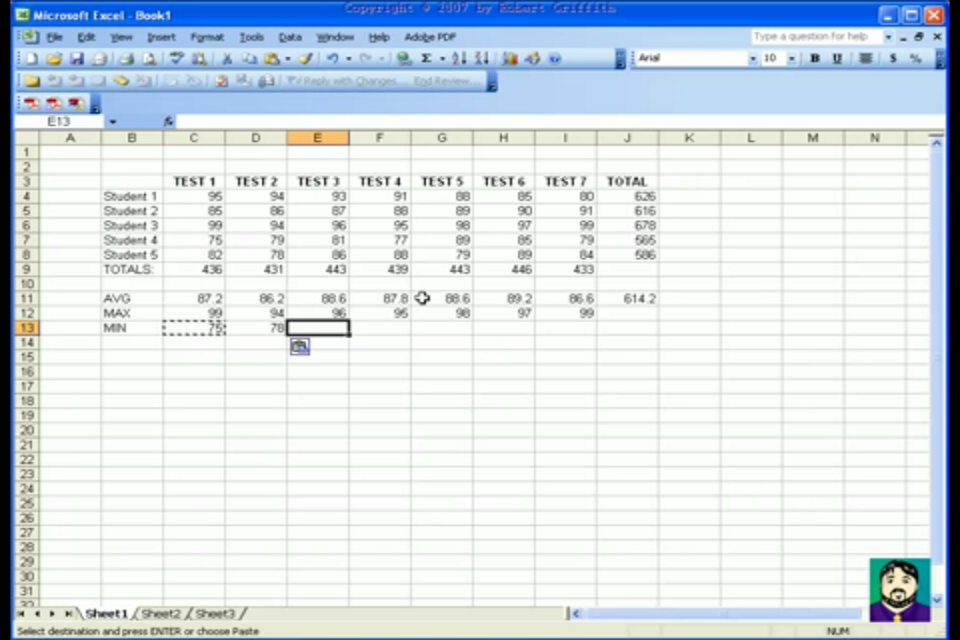Expand the Name Box dropdown arrow
960x640 pixels.
click(x=113, y=121)
